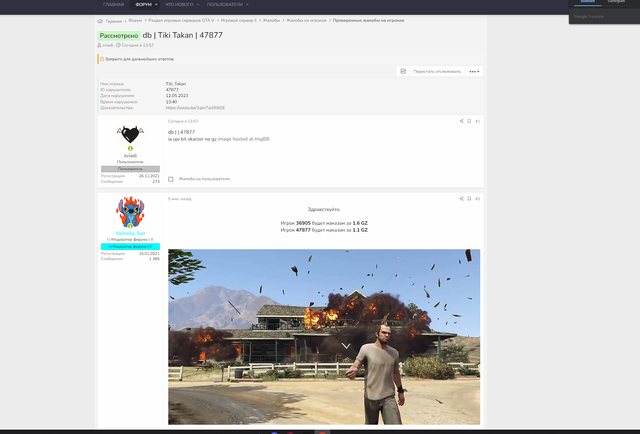
Task: Open ЧТО НОВОГО in the top navigation
Action: [179, 5]
